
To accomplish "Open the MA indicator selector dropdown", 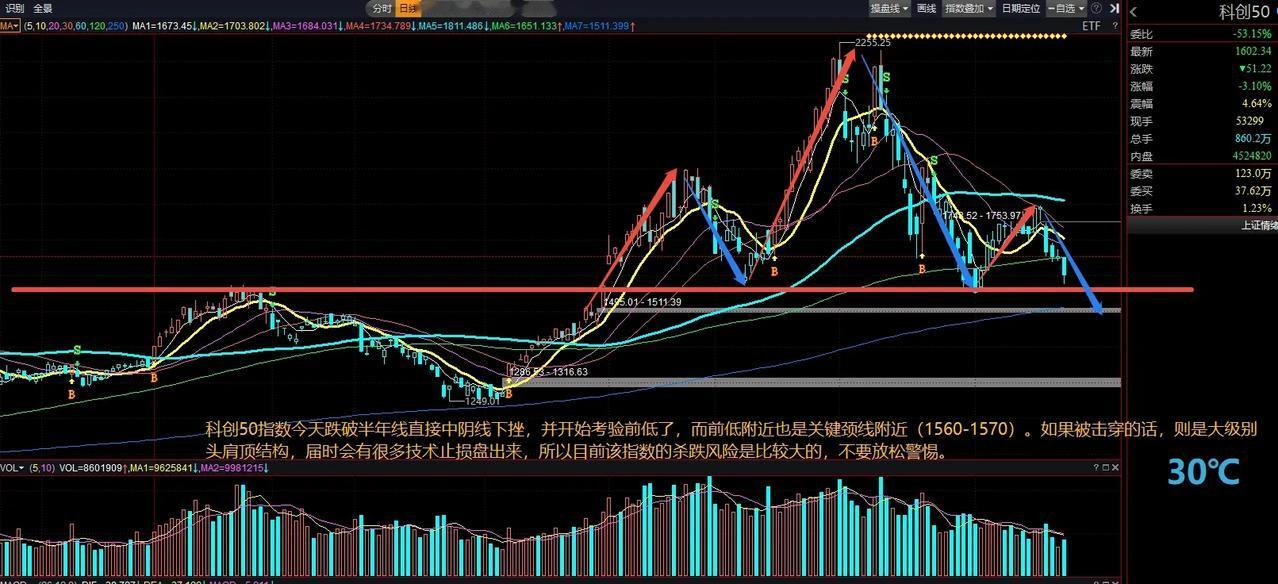I will pyautogui.click(x=10, y=25).
